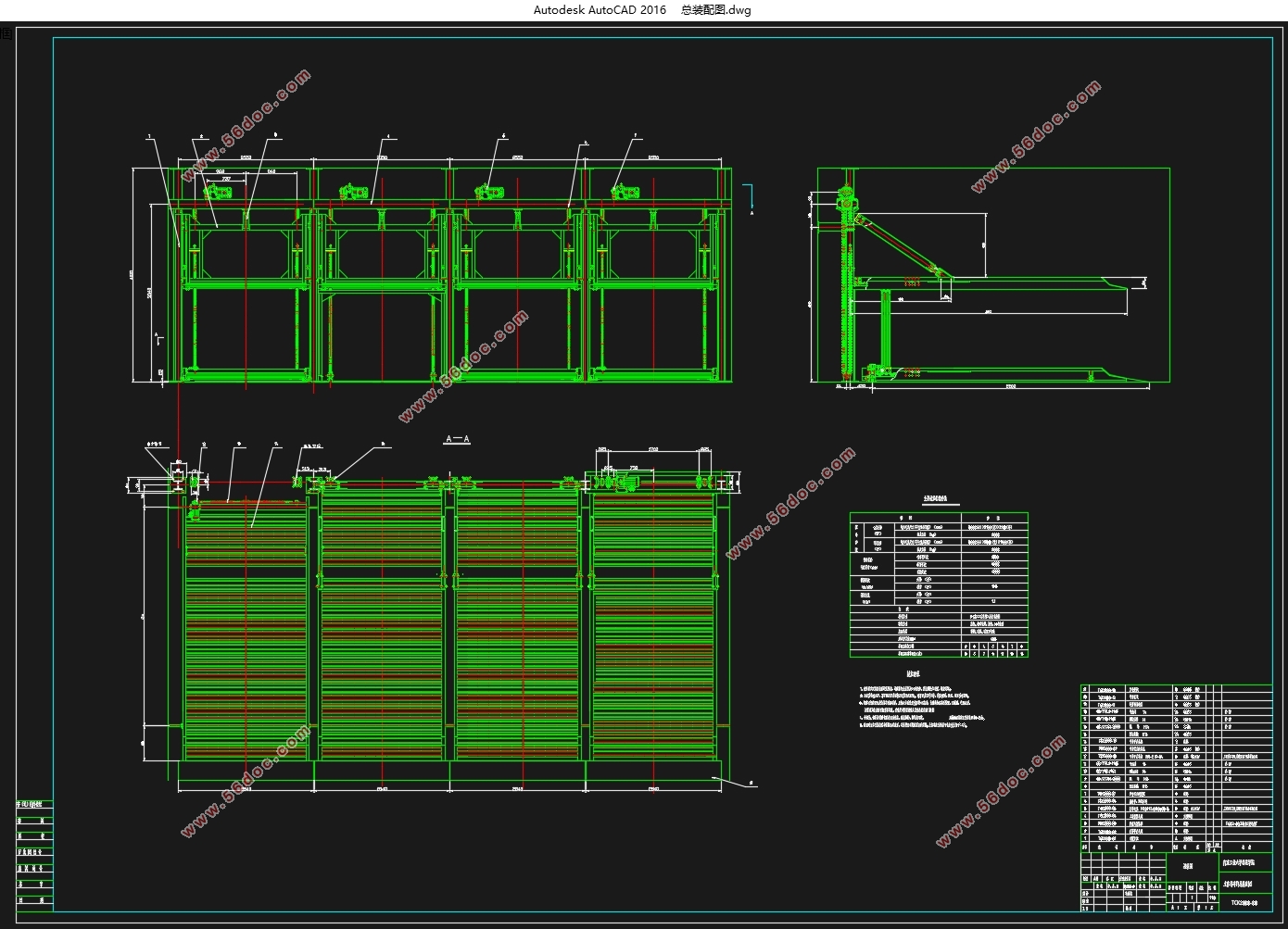1288x929 pixels.
Task: Select the rightmost platform panel in plan view
Action: click(653, 628)
